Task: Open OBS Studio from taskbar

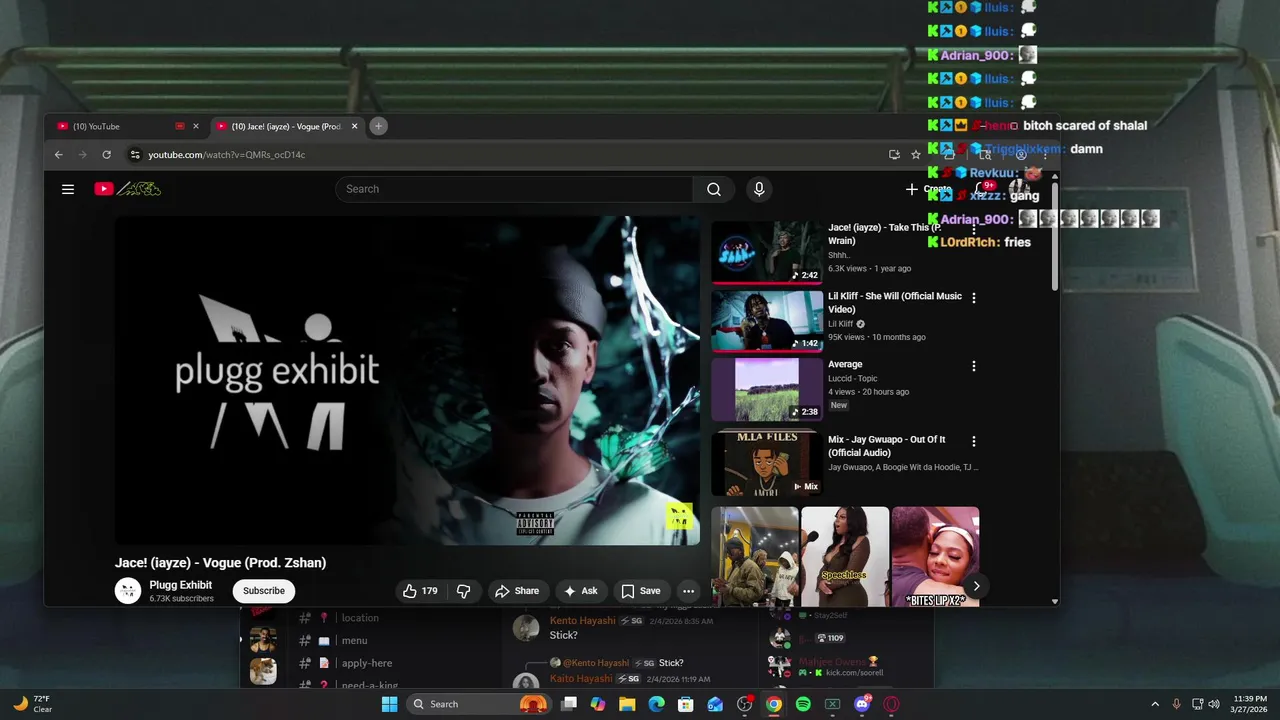Action: [x=745, y=704]
